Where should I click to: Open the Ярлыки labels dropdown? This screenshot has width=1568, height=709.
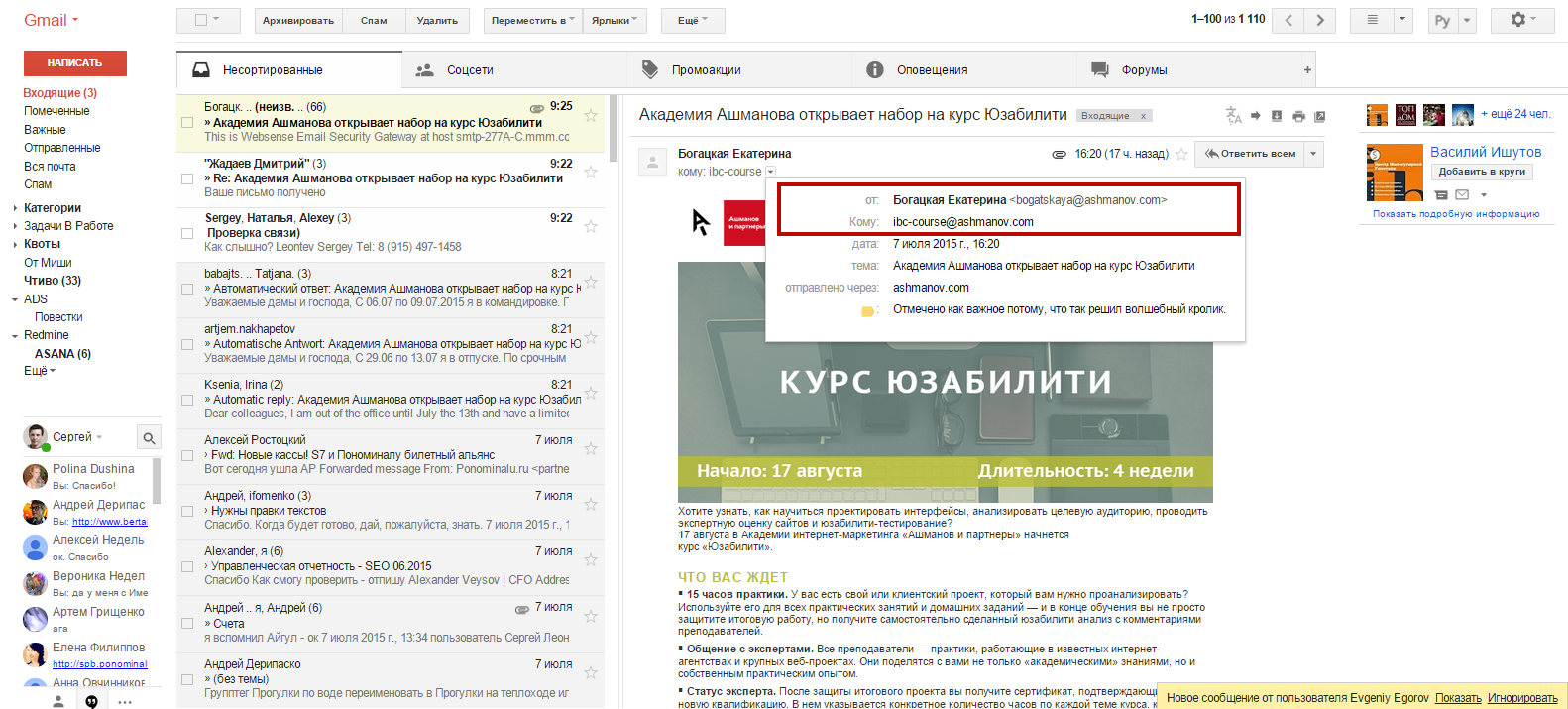pos(615,20)
